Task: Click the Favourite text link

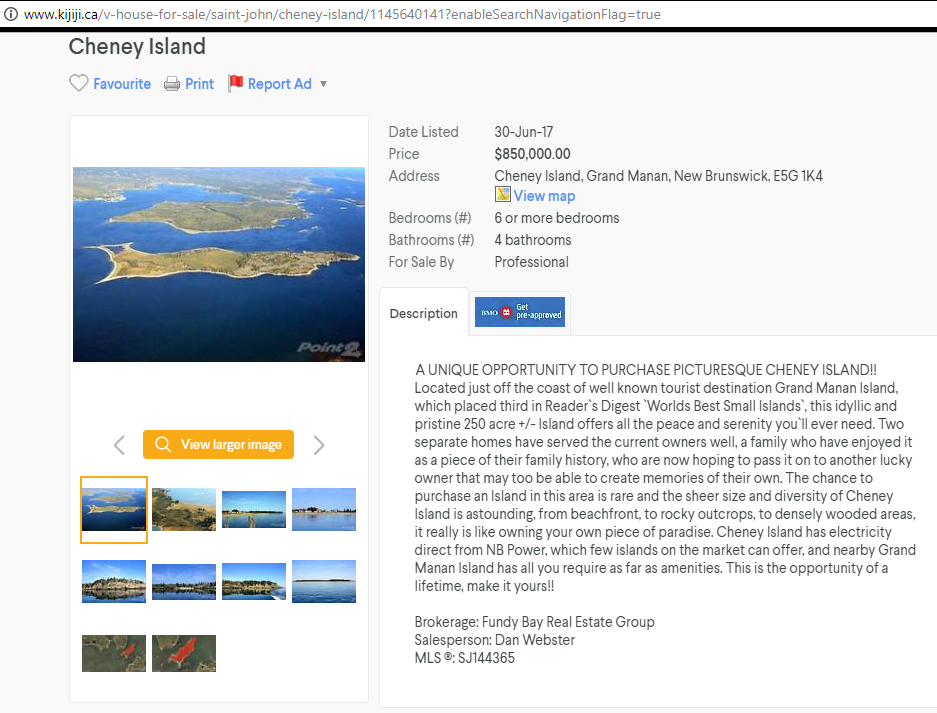Action: (x=120, y=83)
